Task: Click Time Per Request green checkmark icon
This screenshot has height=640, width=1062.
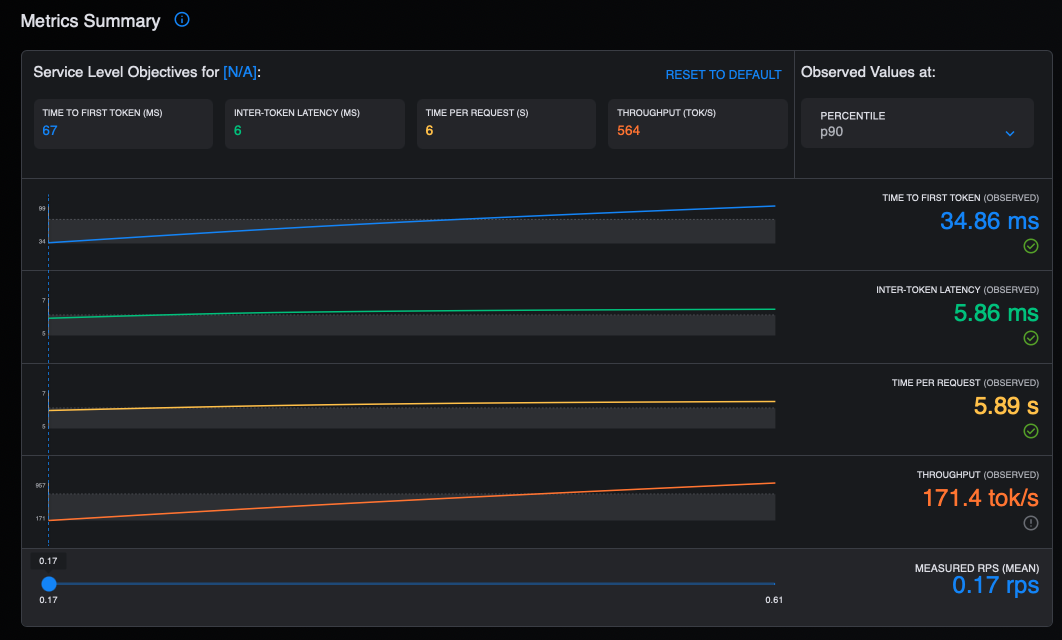Action: tap(1031, 431)
